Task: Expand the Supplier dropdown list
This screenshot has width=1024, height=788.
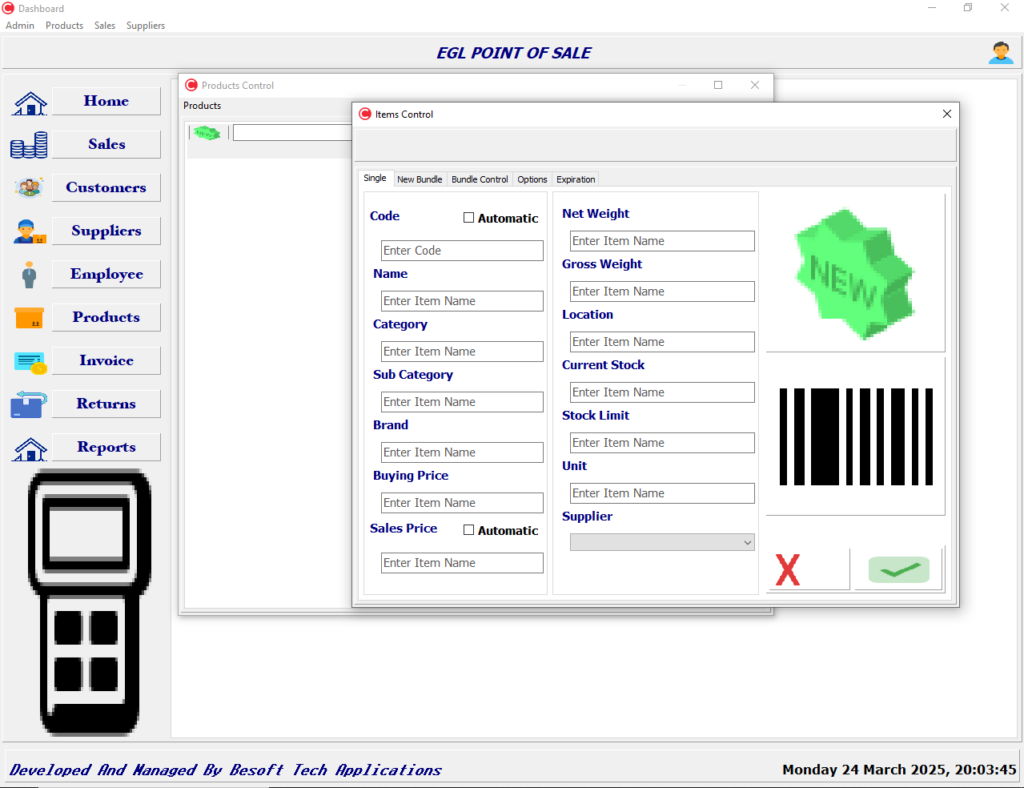Action: (747, 542)
